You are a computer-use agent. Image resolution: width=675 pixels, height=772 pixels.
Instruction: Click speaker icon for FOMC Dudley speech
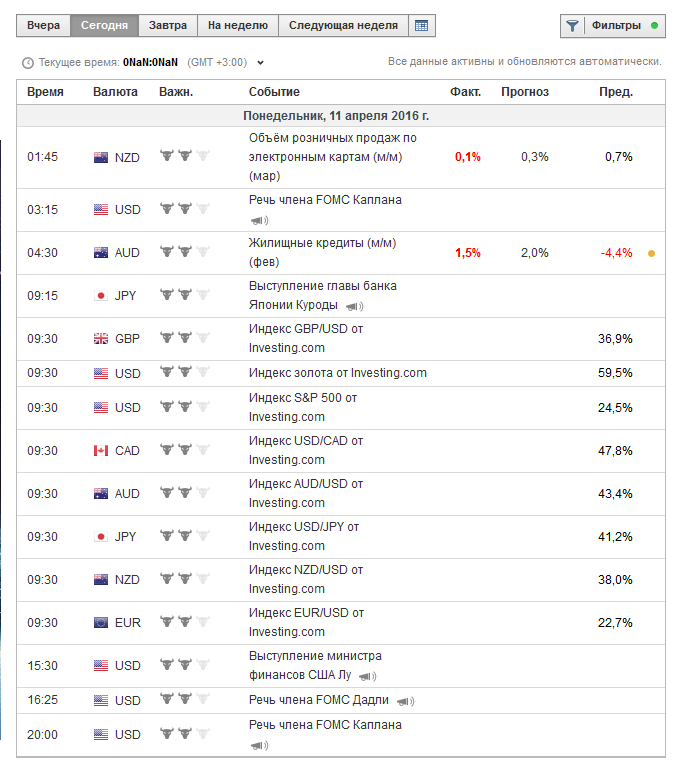pyautogui.click(x=405, y=701)
